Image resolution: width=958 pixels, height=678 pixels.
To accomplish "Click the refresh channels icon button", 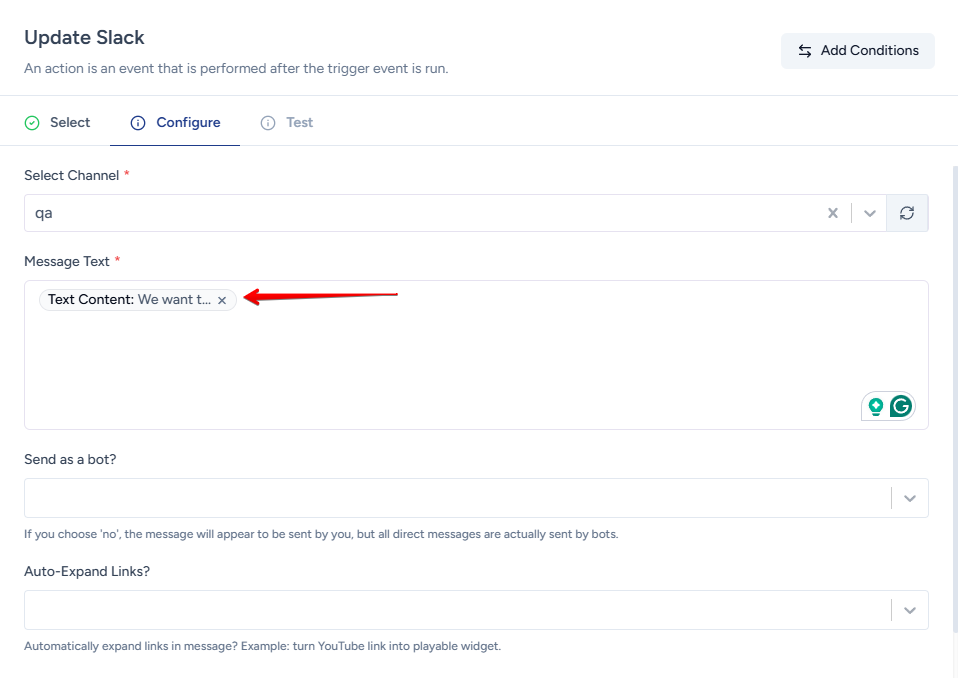I will tap(907, 213).
